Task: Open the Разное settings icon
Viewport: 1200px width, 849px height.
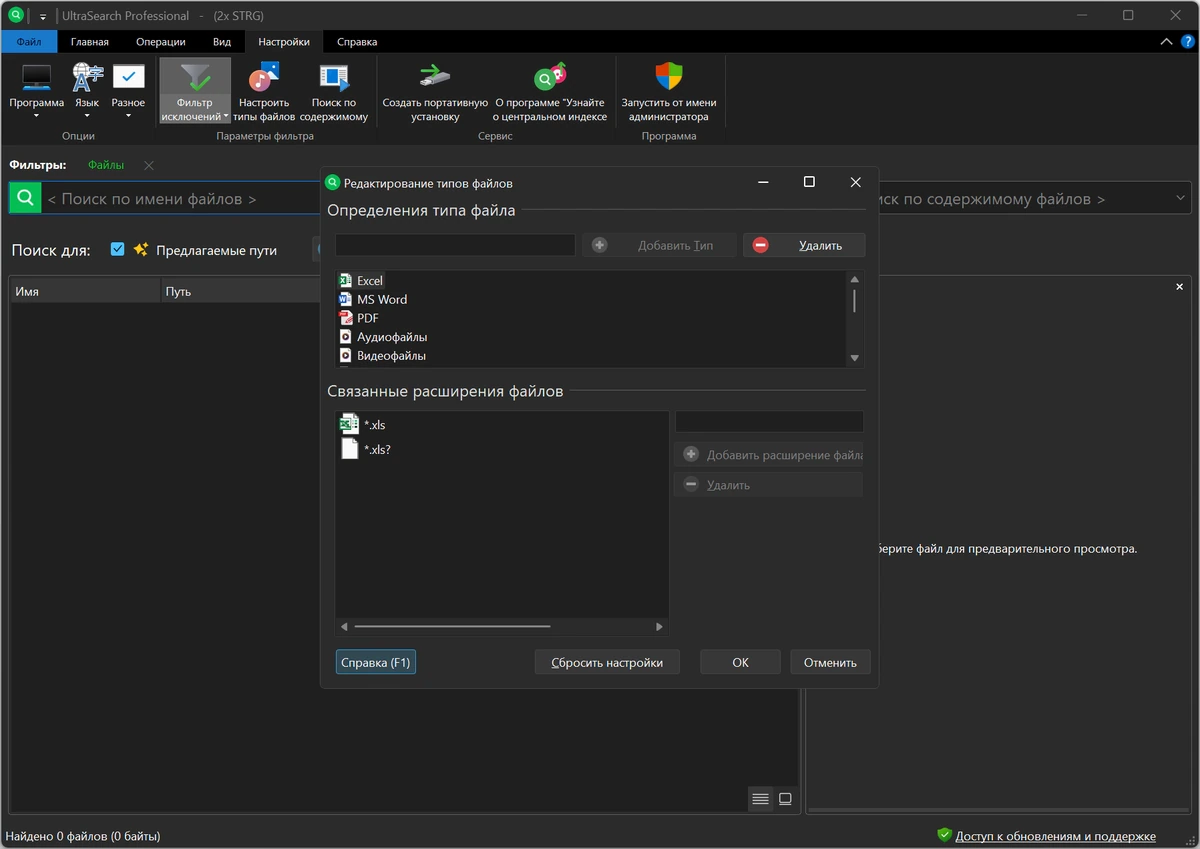Action: pyautogui.click(x=128, y=77)
